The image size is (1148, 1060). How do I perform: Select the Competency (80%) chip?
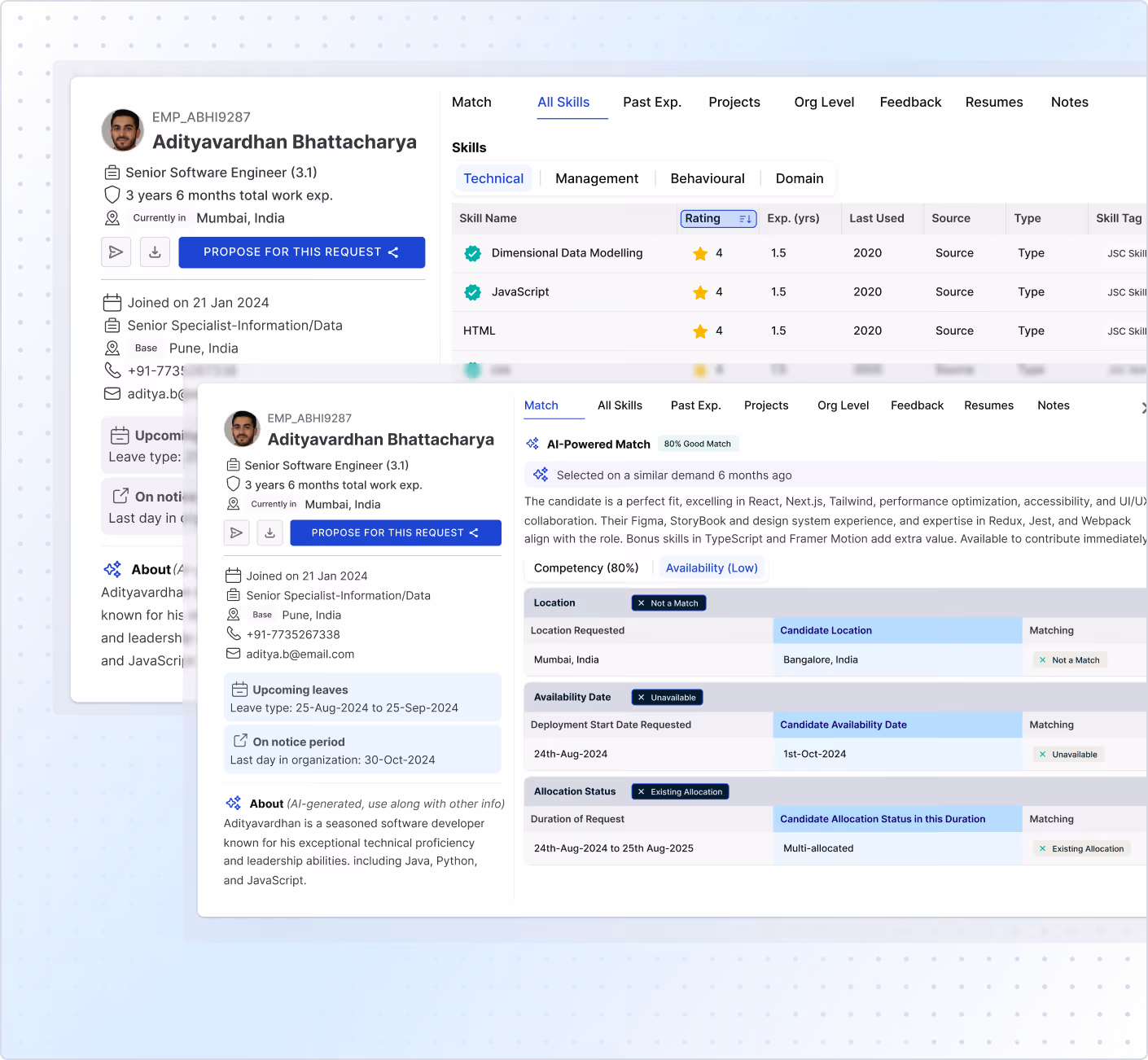tap(586, 567)
